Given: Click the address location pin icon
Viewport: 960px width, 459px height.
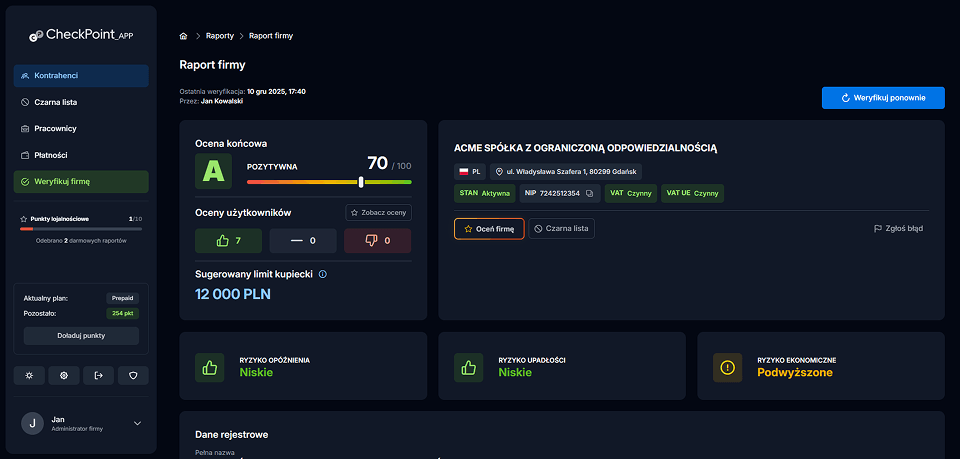Looking at the screenshot, I should click(x=499, y=172).
